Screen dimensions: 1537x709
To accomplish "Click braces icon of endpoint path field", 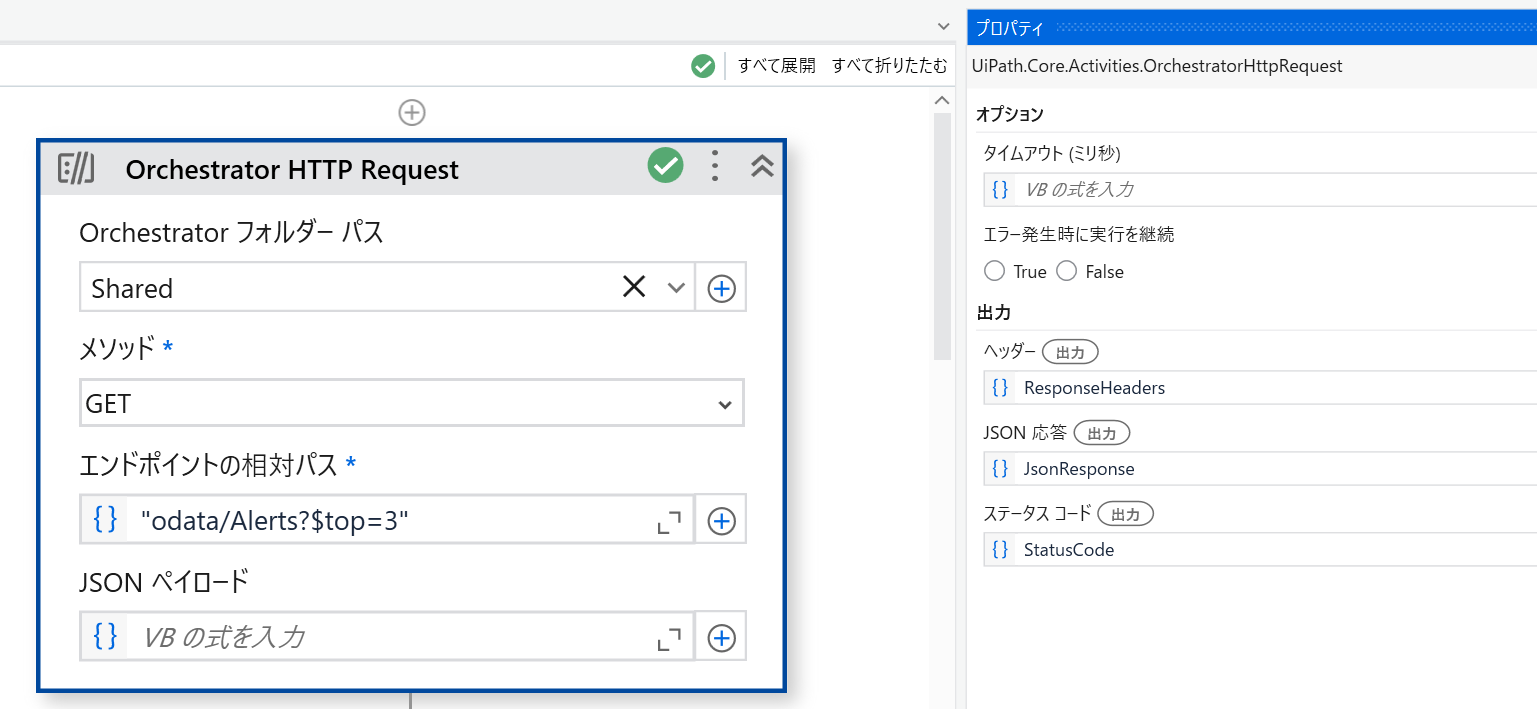I will point(105,519).
